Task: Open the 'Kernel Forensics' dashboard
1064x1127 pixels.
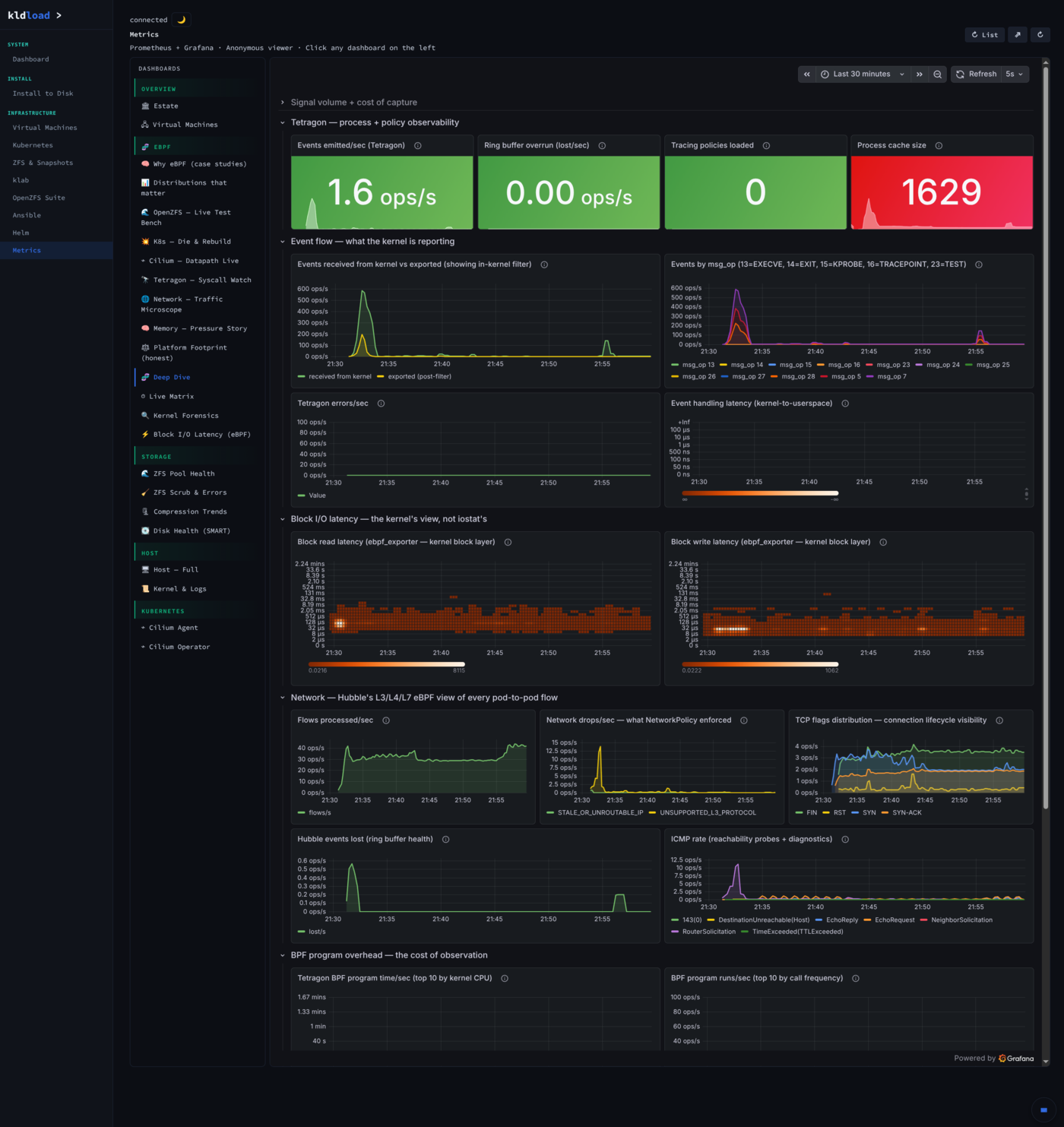Action: point(180,416)
